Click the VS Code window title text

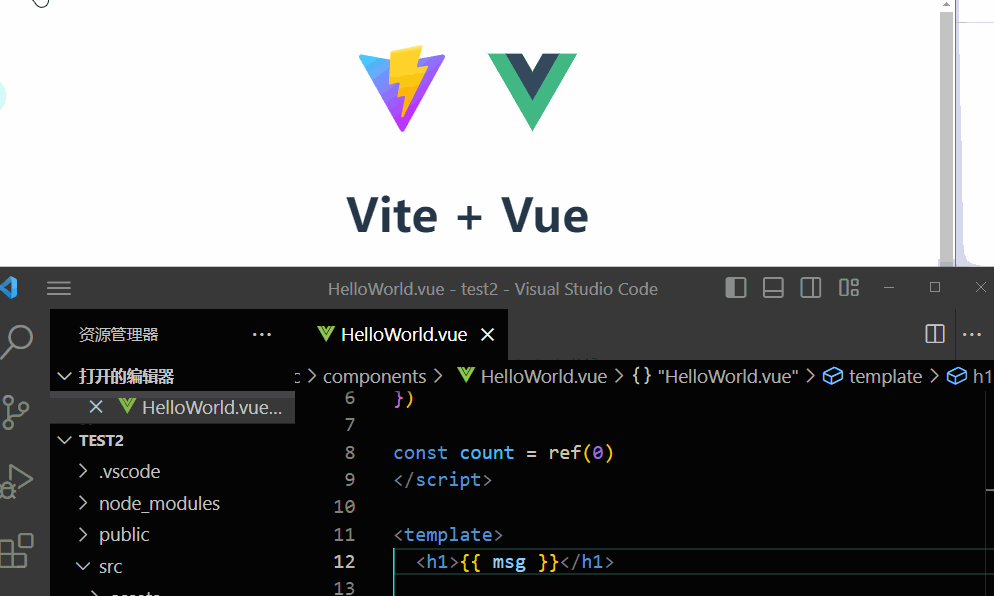[x=493, y=289]
